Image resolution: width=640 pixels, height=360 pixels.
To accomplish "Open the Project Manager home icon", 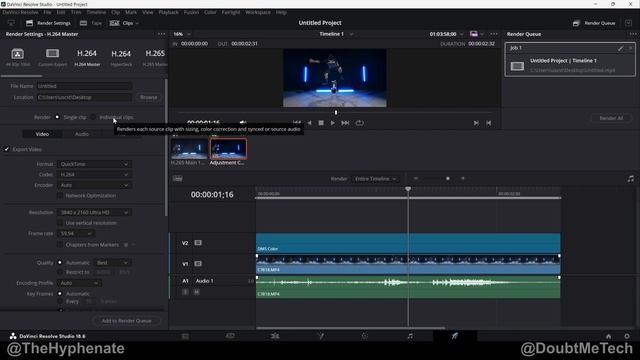I will point(609,336).
